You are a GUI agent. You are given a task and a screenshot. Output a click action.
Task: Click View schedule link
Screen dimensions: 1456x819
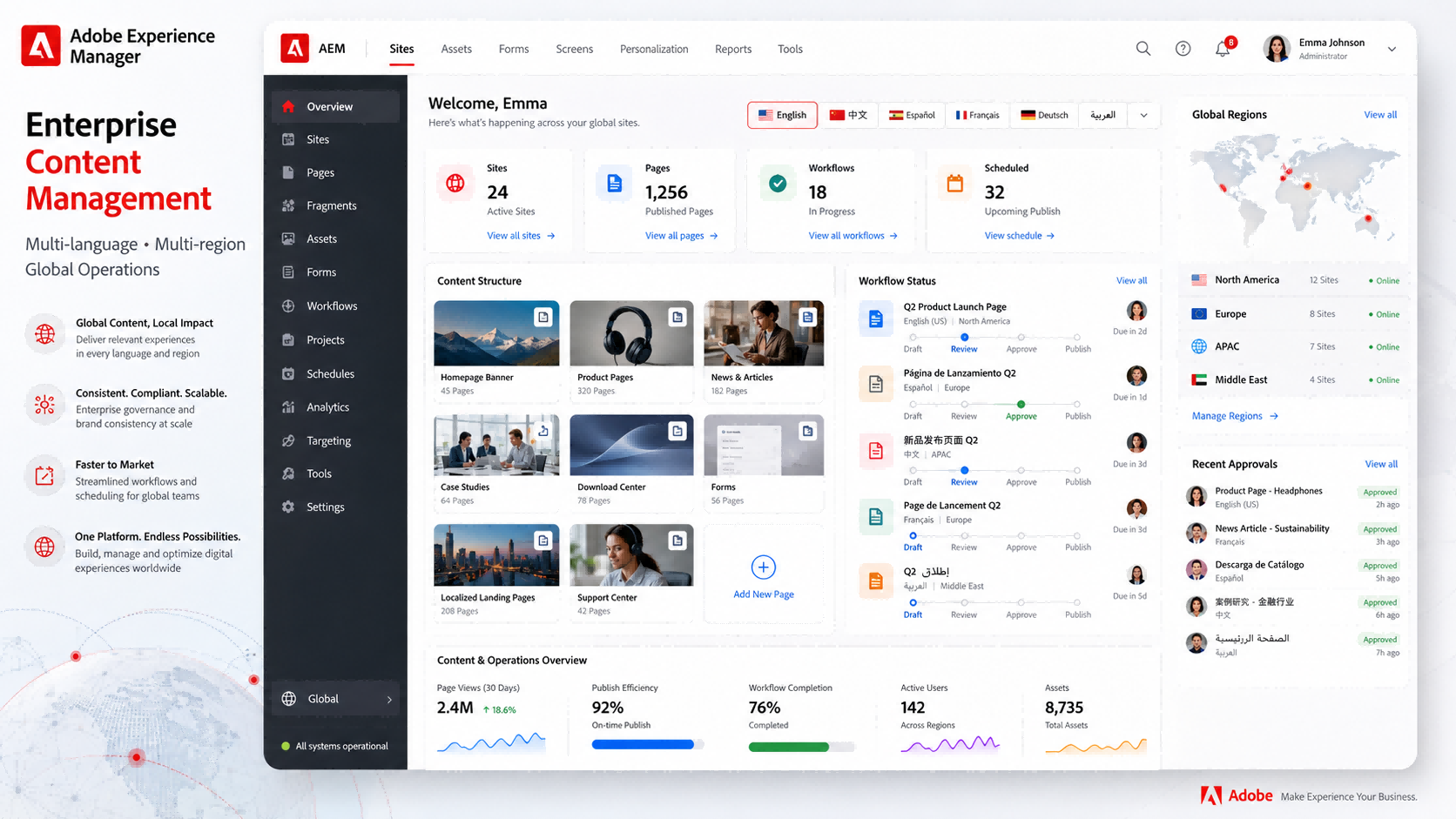coord(1020,236)
